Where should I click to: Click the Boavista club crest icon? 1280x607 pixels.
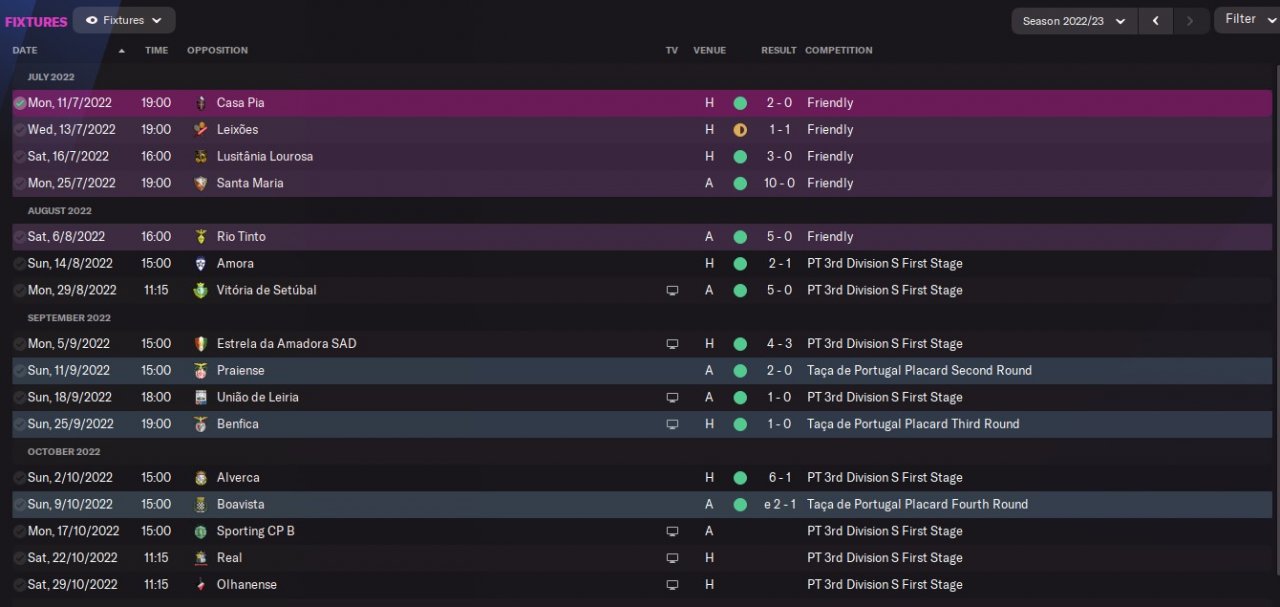point(201,504)
